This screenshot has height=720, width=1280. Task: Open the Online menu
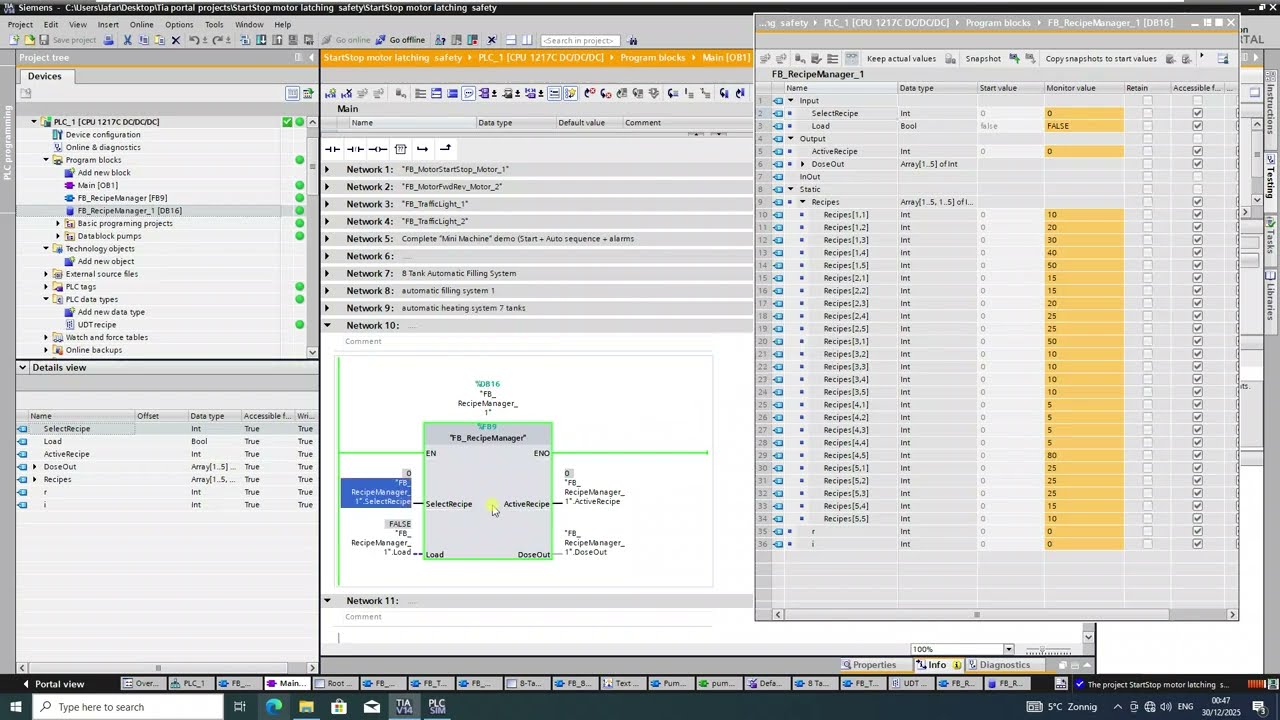coord(141,24)
